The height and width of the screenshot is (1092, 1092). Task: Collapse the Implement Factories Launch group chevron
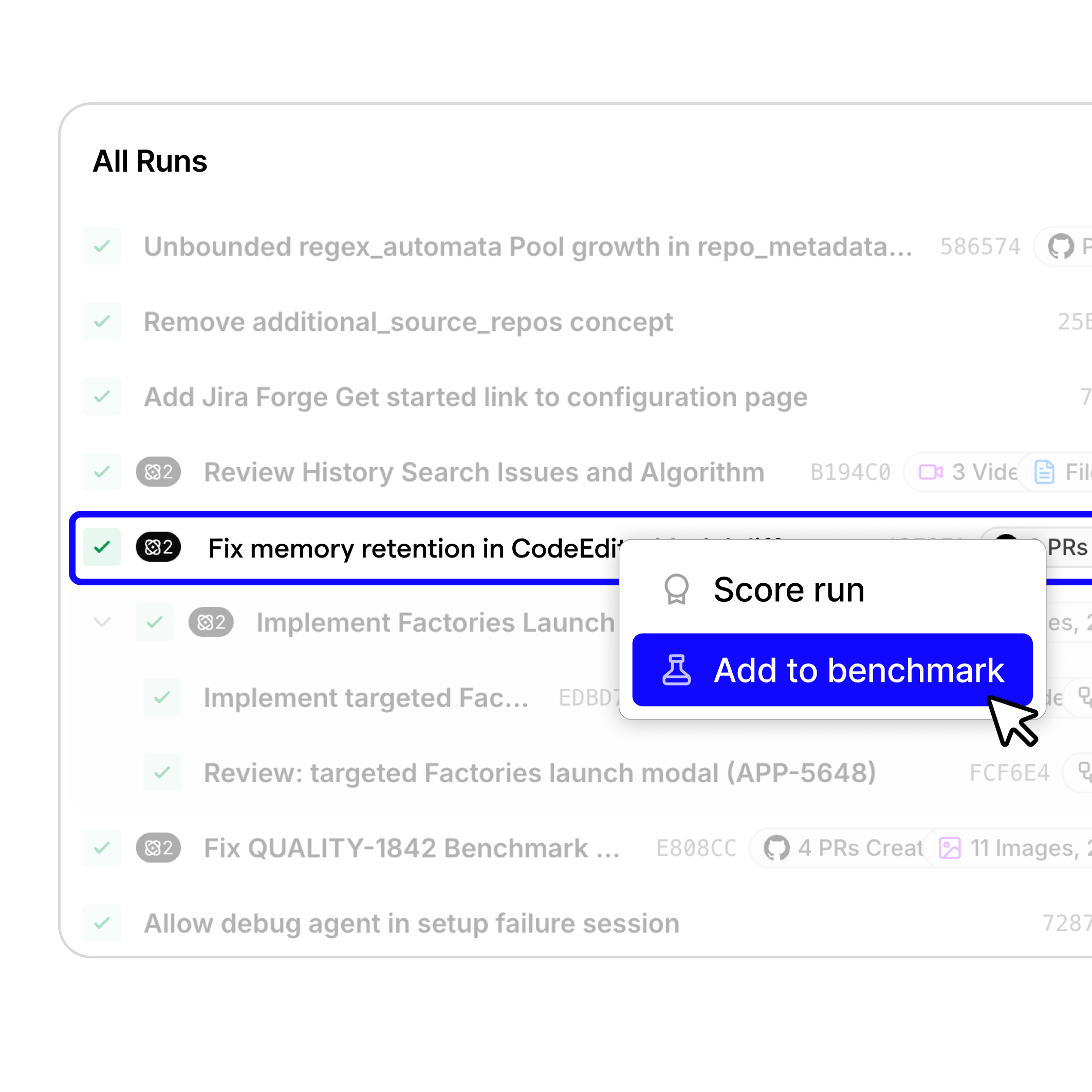(102, 622)
